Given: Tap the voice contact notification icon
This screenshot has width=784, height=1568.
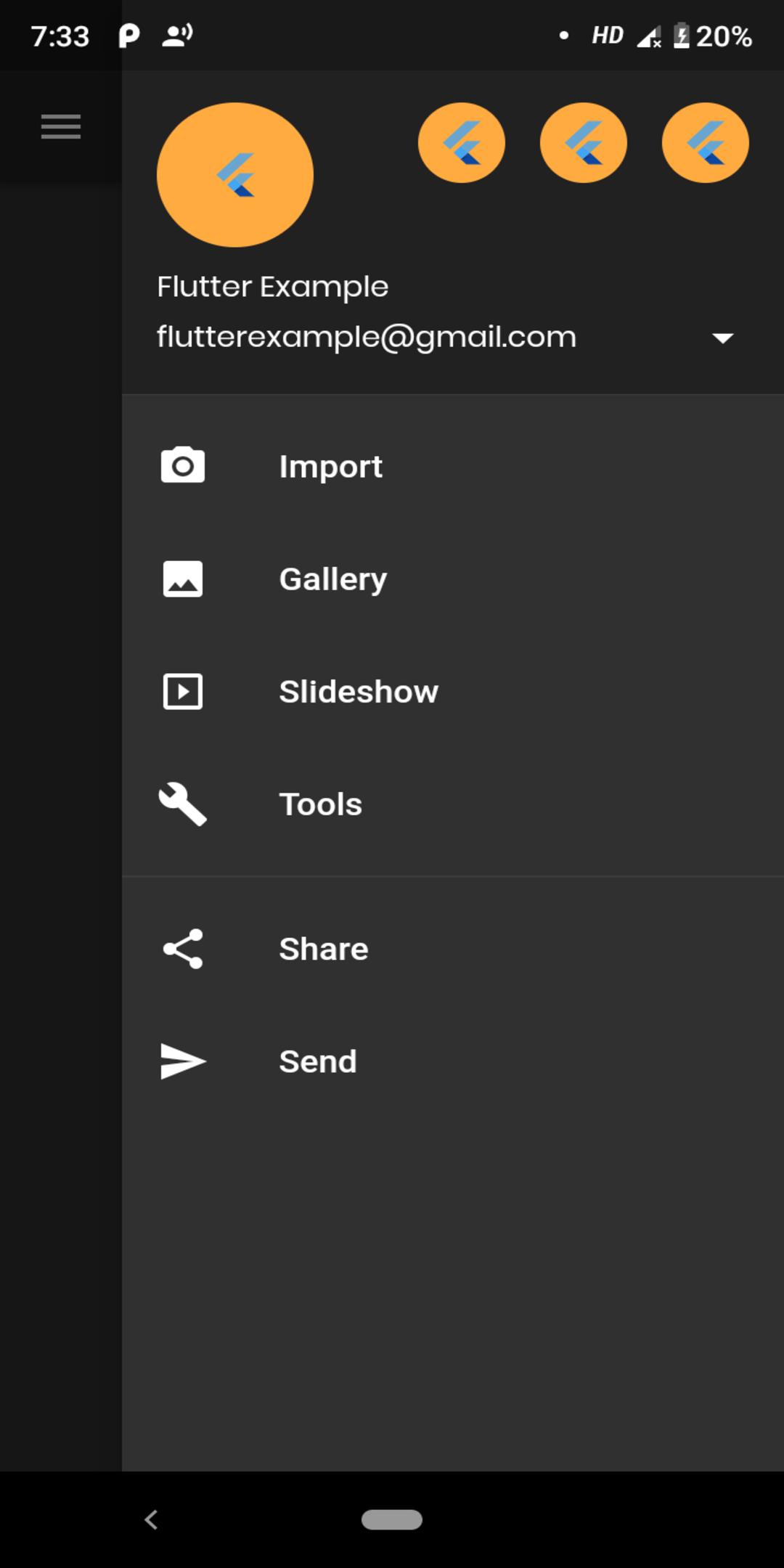Looking at the screenshot, I should pyautogui.click(x=177, y=35).
